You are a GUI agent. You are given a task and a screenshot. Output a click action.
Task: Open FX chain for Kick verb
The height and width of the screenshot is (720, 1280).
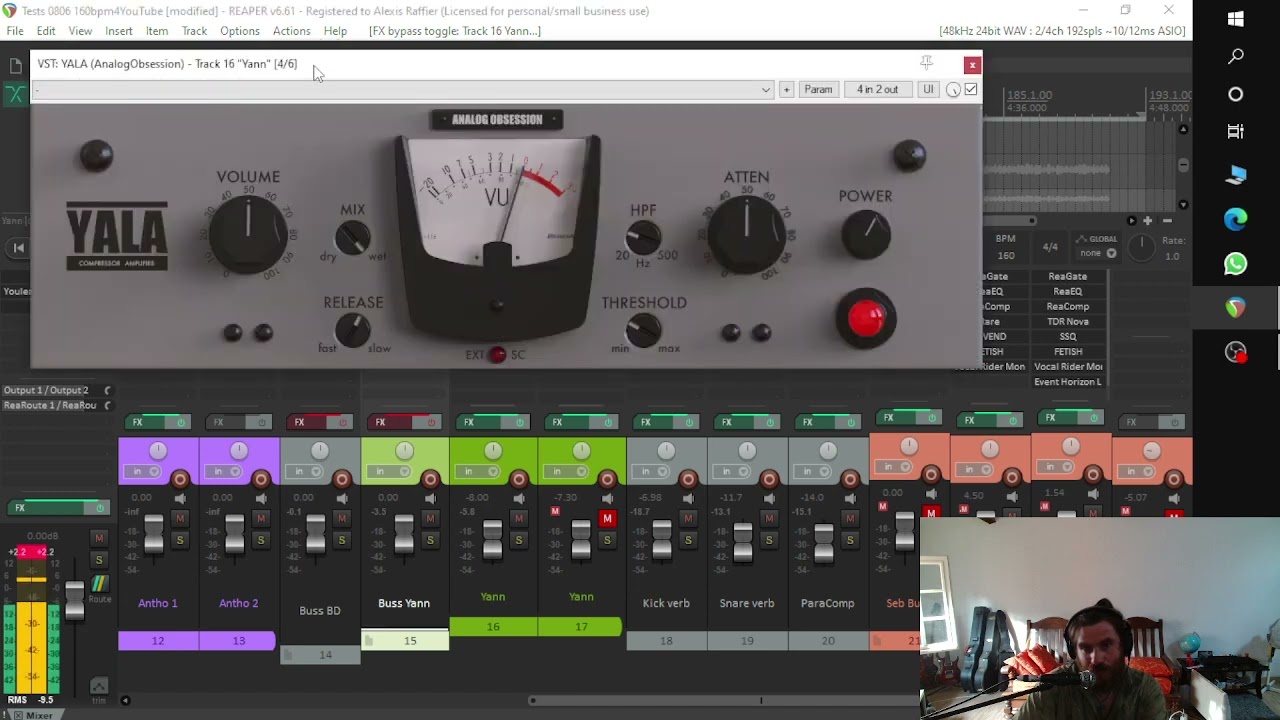pyautogui.click(x=646, y=422)
